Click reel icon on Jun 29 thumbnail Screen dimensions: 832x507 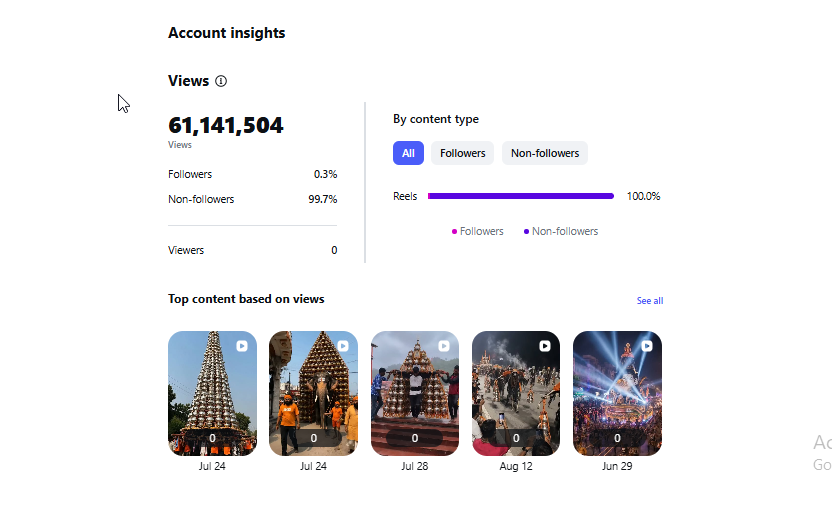[x=647, y=346]
